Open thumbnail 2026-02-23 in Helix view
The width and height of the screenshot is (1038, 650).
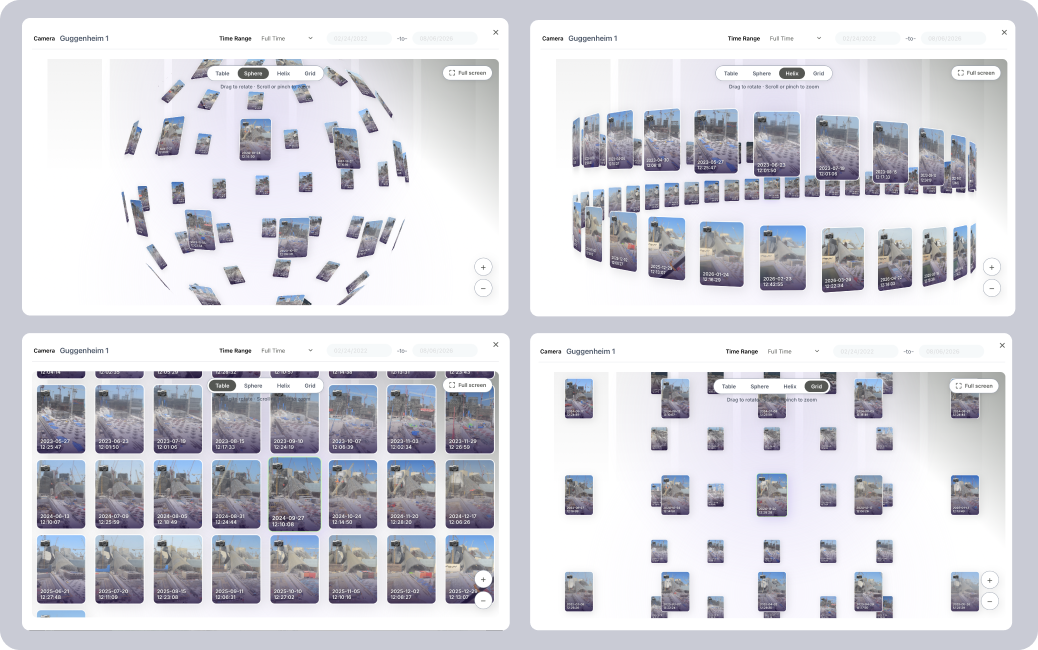click(782, 257)
